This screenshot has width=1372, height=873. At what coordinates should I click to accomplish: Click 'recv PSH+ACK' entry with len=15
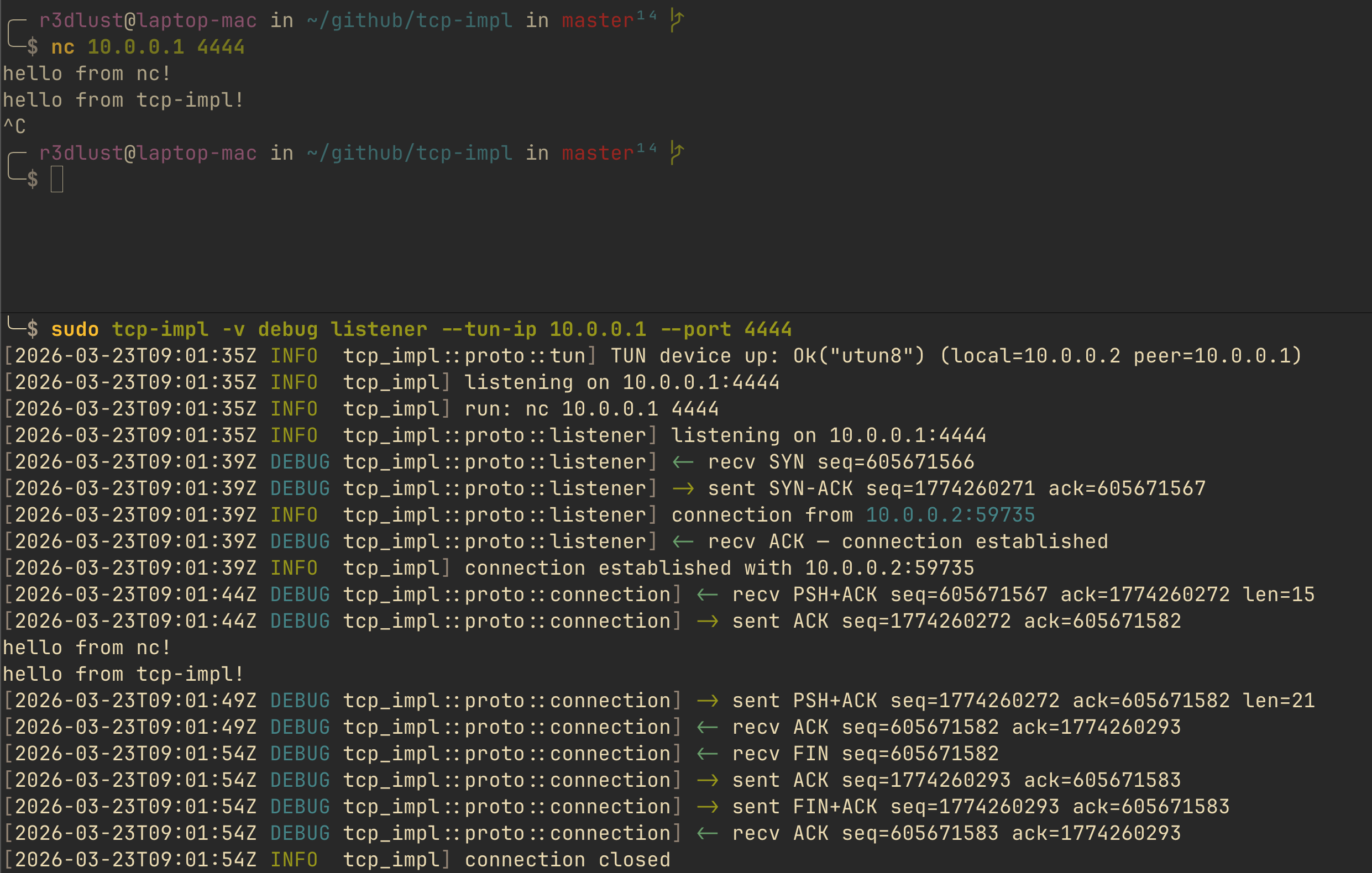(x=1023, y=594)
